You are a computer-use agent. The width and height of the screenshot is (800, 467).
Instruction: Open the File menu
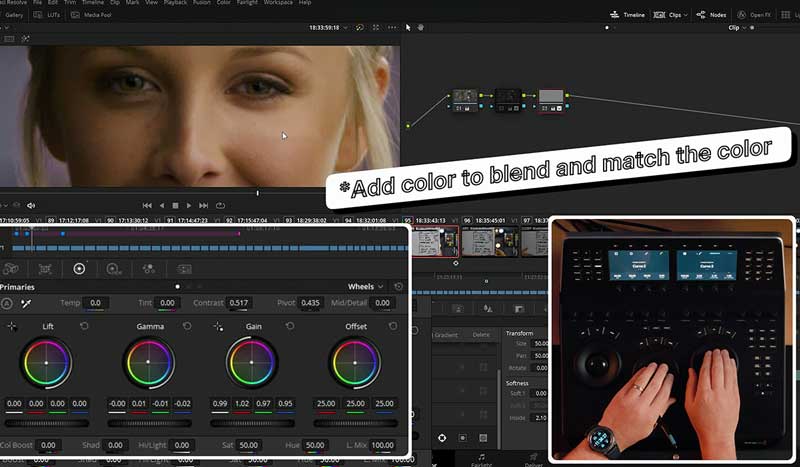click(x=37, y=3)
